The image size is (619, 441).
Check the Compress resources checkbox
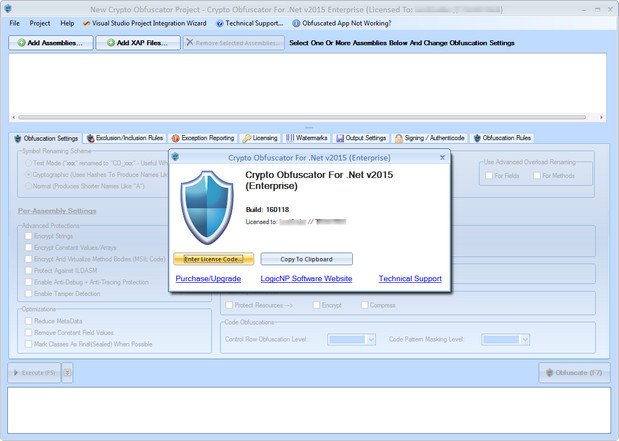(x=365, y=305)
